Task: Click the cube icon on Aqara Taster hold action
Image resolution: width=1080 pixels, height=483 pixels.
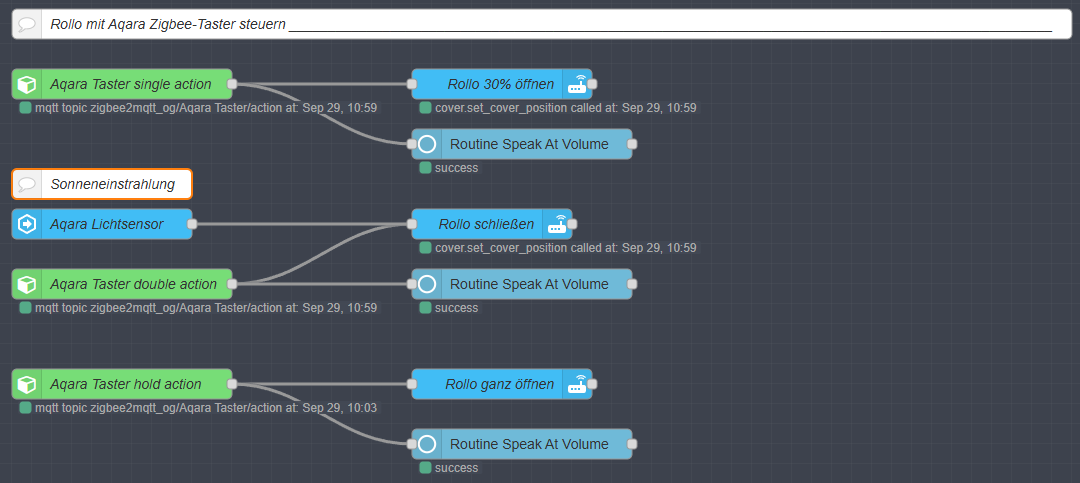Action: point(28,385)
